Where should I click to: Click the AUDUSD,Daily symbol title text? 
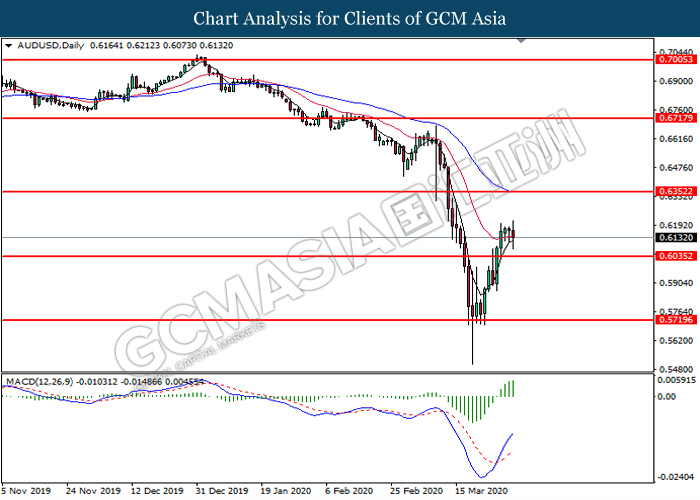click(50, 46)
